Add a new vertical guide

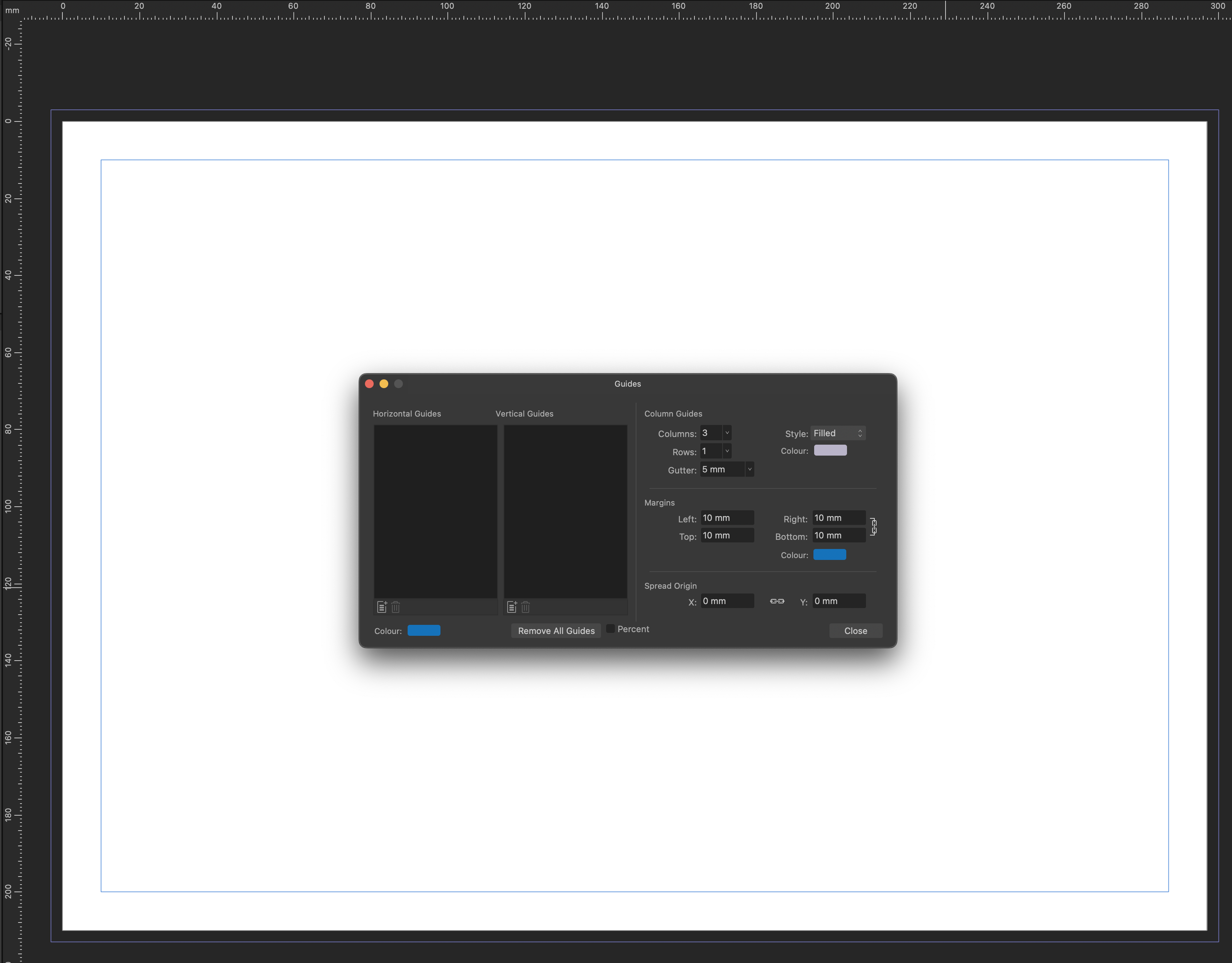(512, 607)
